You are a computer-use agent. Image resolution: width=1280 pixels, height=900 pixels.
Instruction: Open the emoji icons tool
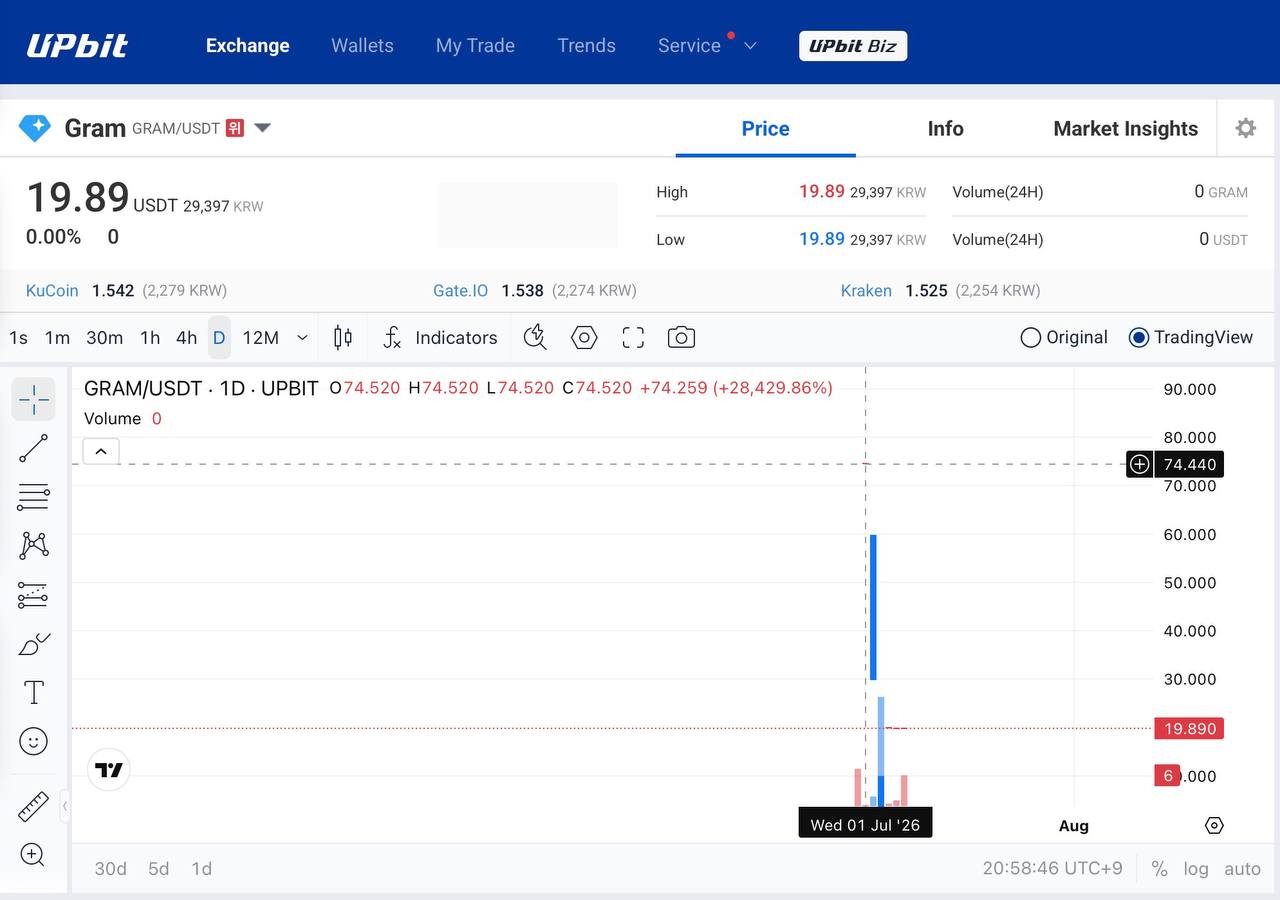click(33, 741)
